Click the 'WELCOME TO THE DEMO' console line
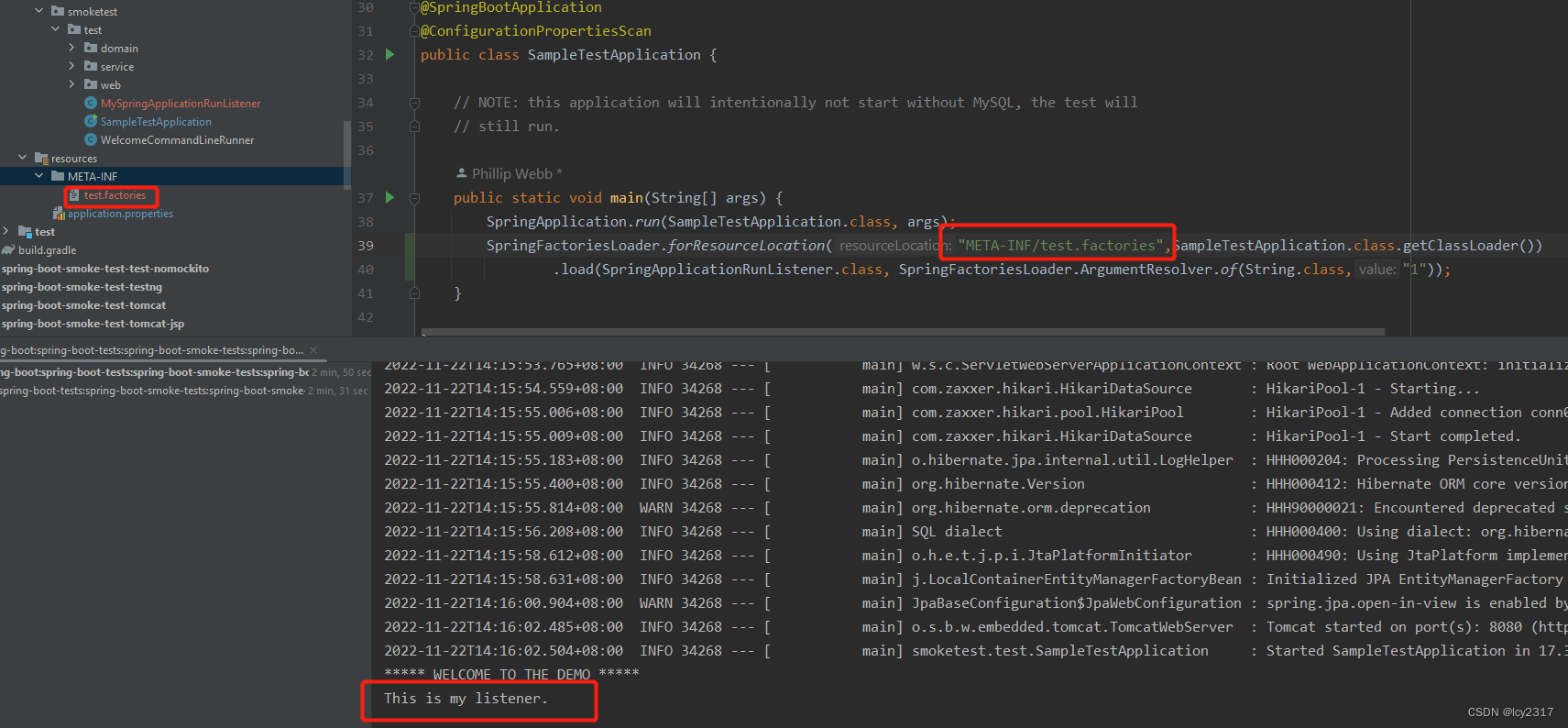The image size is (1568, 728). 511,674
